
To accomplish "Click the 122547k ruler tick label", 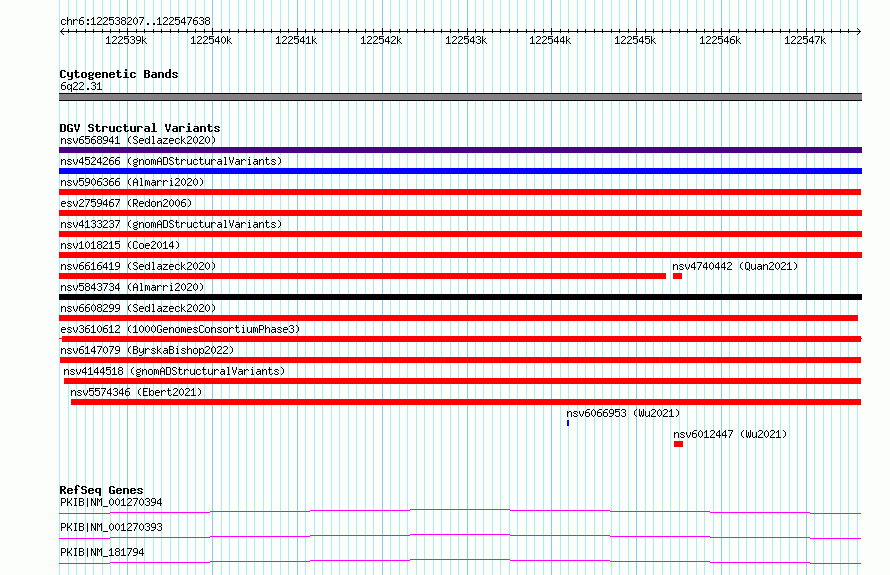I will pyautogui.click(x=805, y=40).
